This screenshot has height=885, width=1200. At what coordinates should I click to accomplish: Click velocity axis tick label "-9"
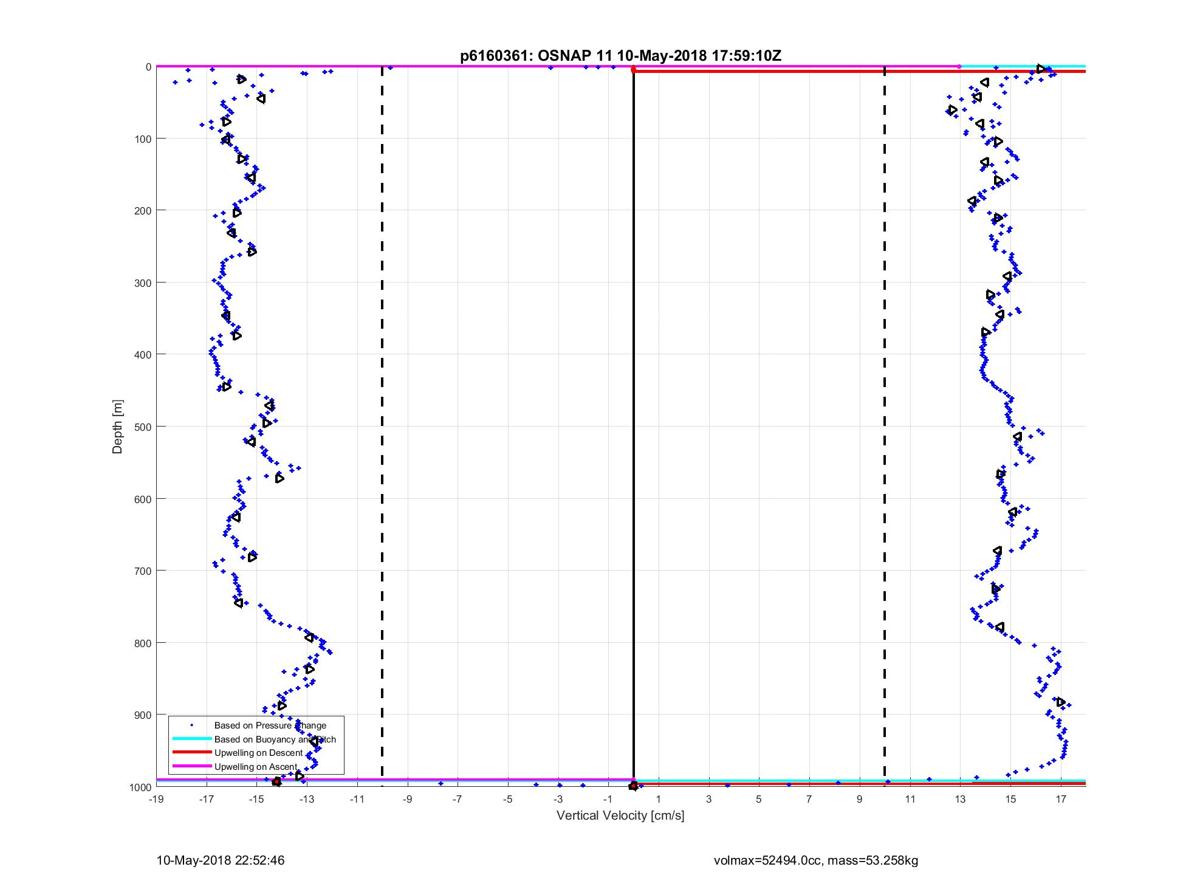(407, 799)
